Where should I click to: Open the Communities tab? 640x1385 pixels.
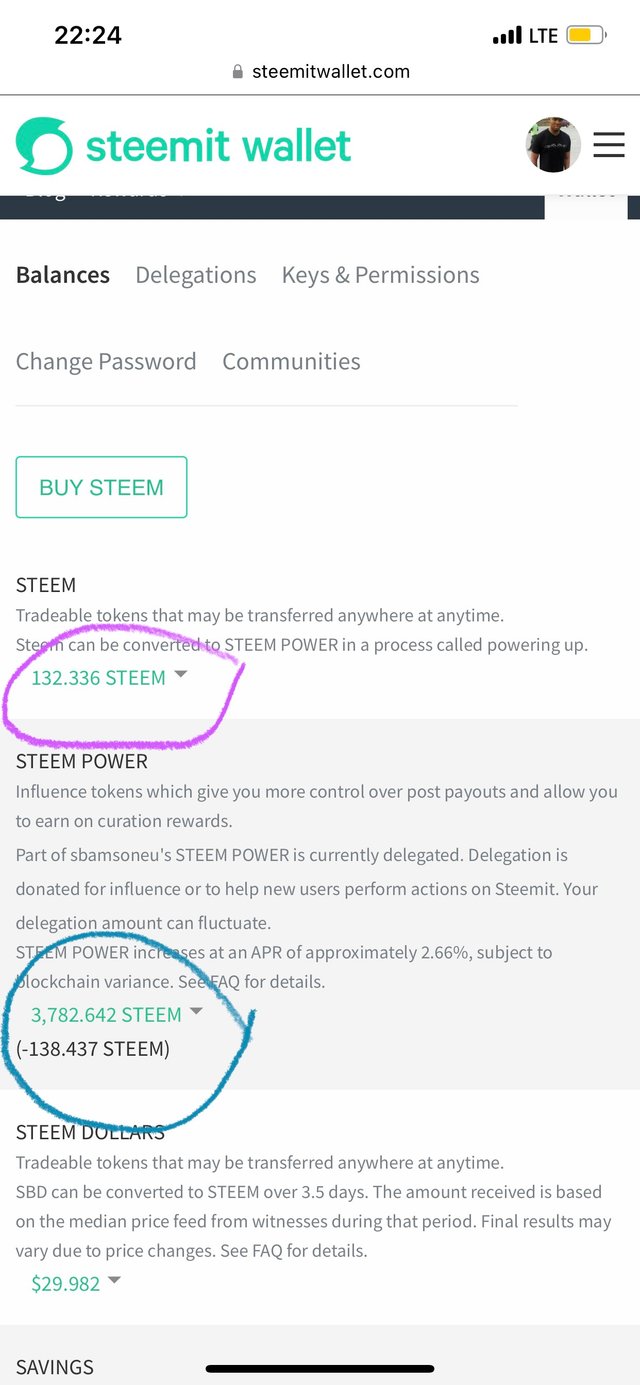(x=291, y=361)
